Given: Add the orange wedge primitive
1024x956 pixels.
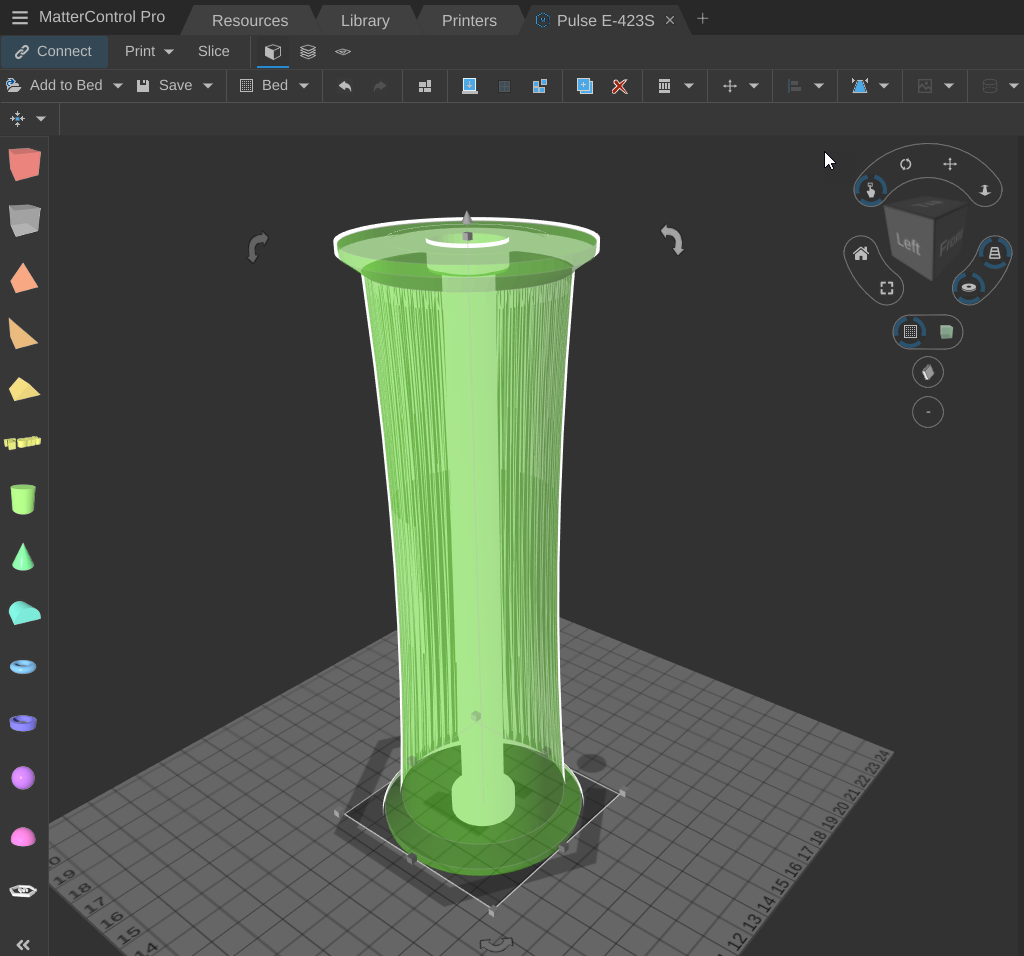Looking at the screenshot, I should click(x=24, y=334).
